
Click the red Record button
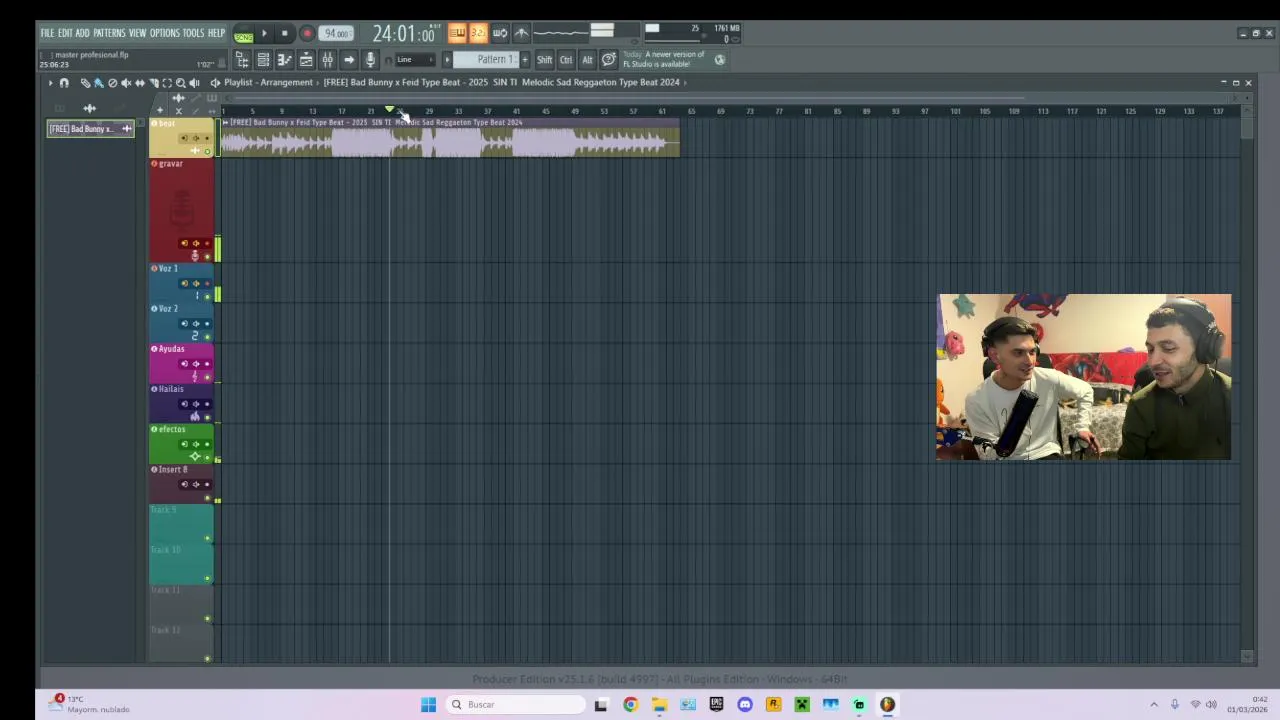pyautogui.click(x=307, y=34)
